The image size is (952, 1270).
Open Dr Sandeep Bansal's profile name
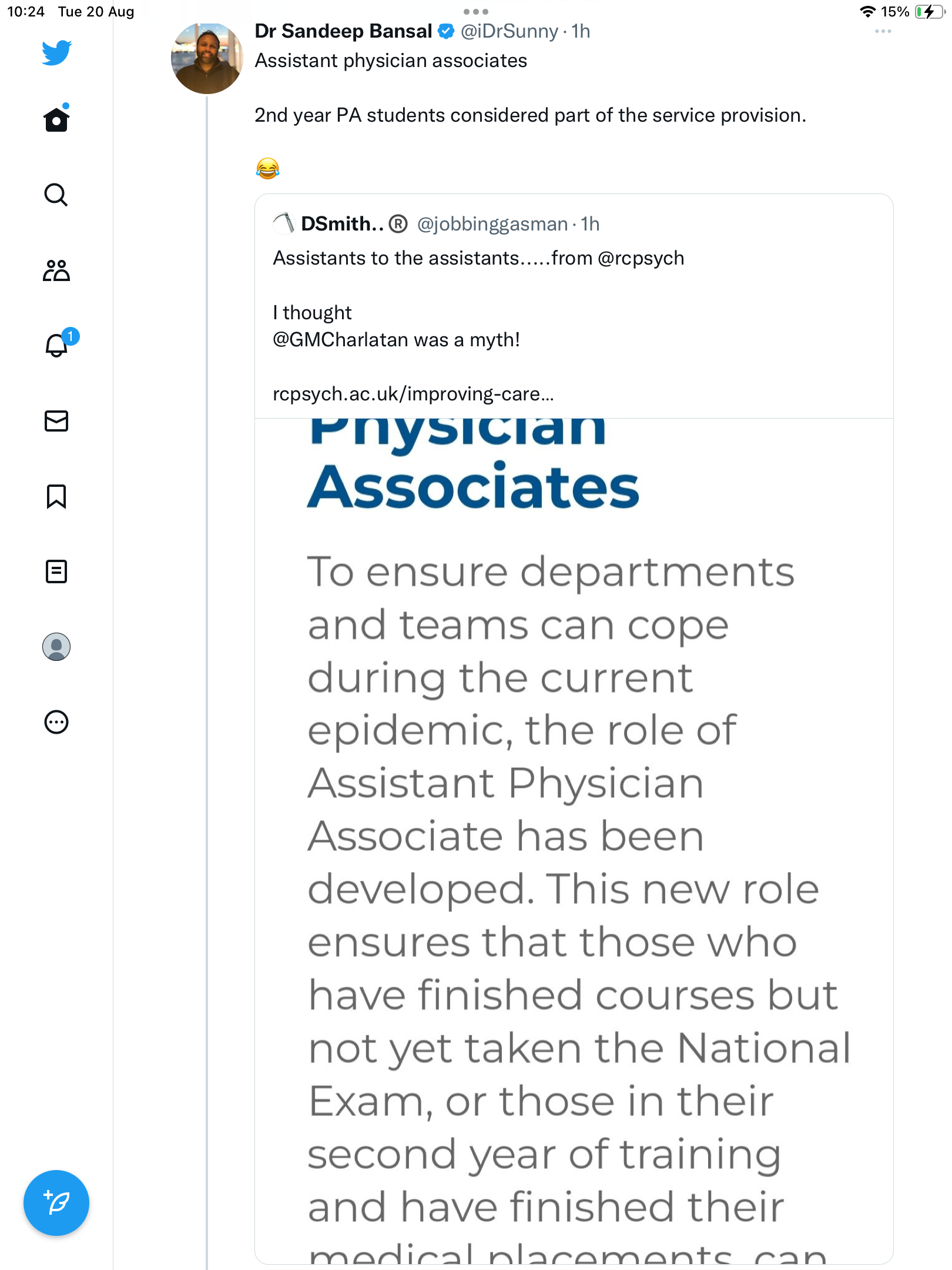(343, 31)
